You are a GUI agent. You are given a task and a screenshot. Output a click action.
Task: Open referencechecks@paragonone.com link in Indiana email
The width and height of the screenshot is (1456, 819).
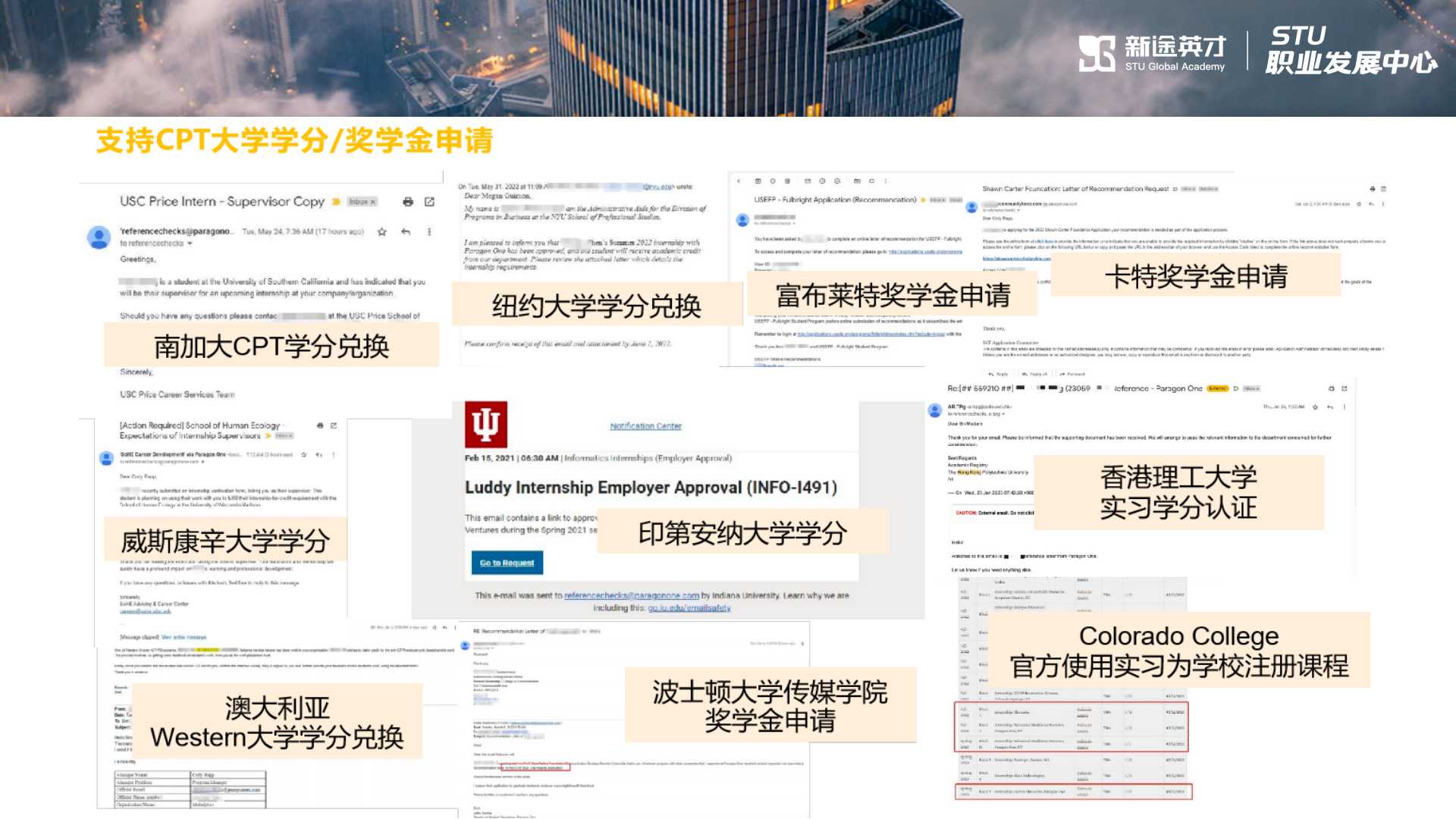pyautogui.click(x=632, y=596)
